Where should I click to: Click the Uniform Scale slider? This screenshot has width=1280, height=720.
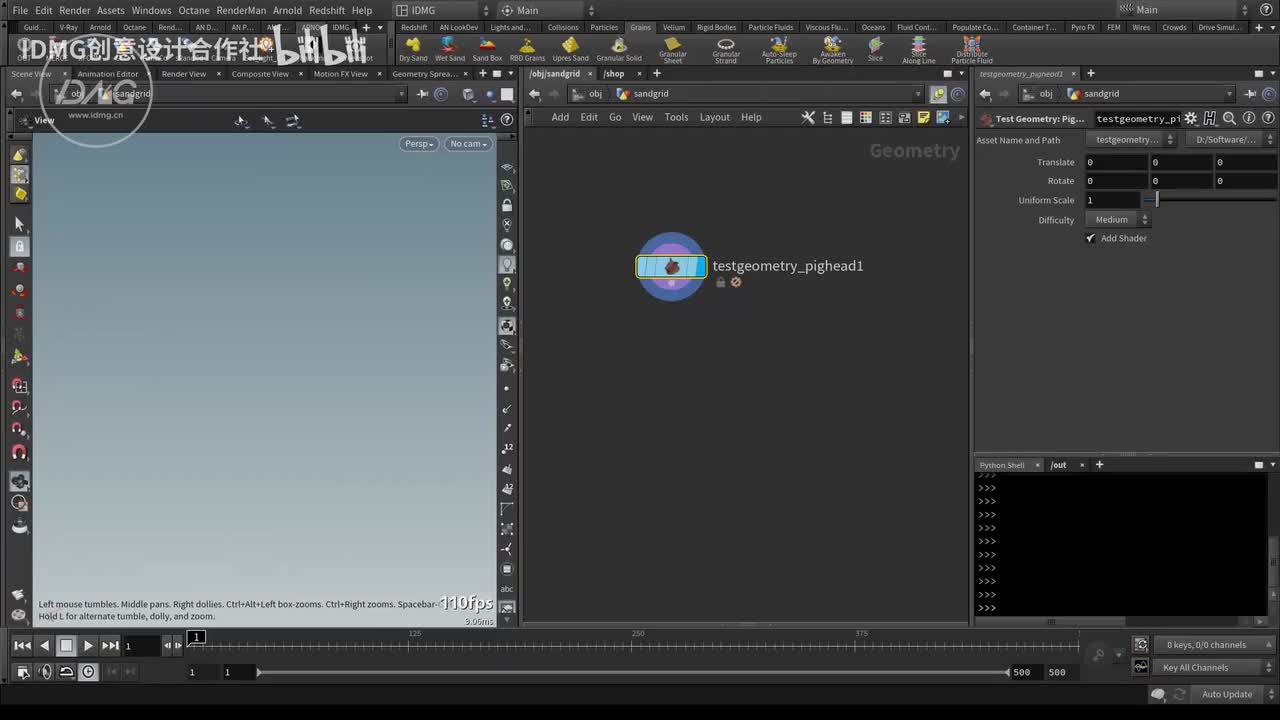point(1157,200)
